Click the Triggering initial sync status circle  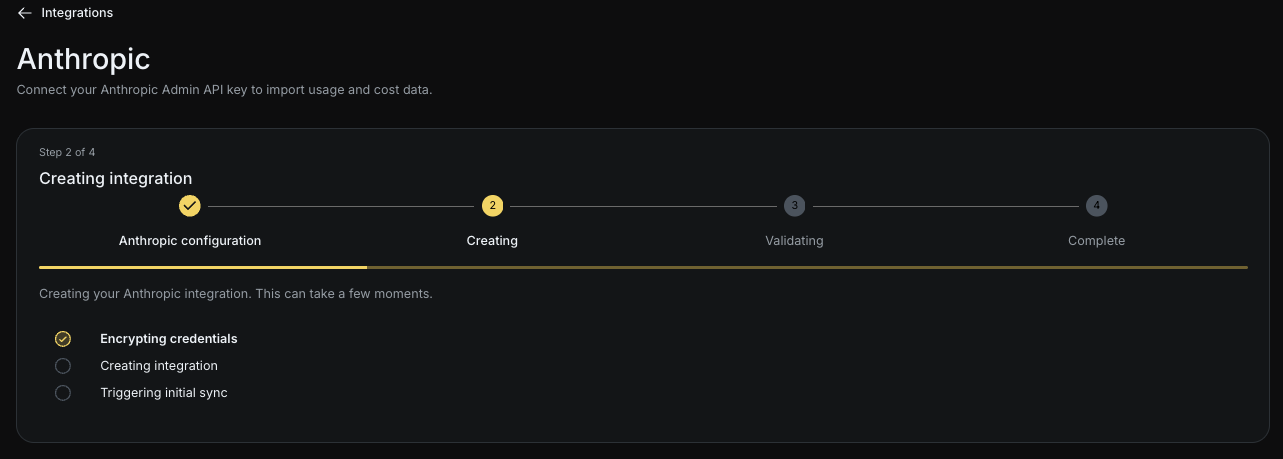click(x=63, y=393)
